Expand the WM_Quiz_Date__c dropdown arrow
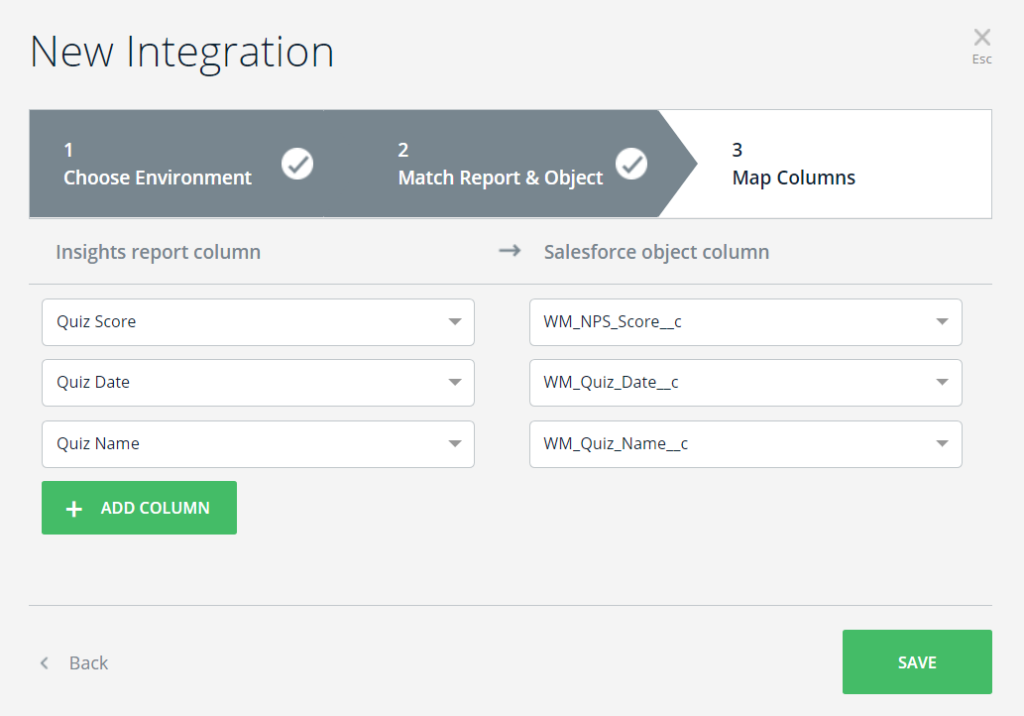This screenshot has height=716, width=1024. point(941,383)
